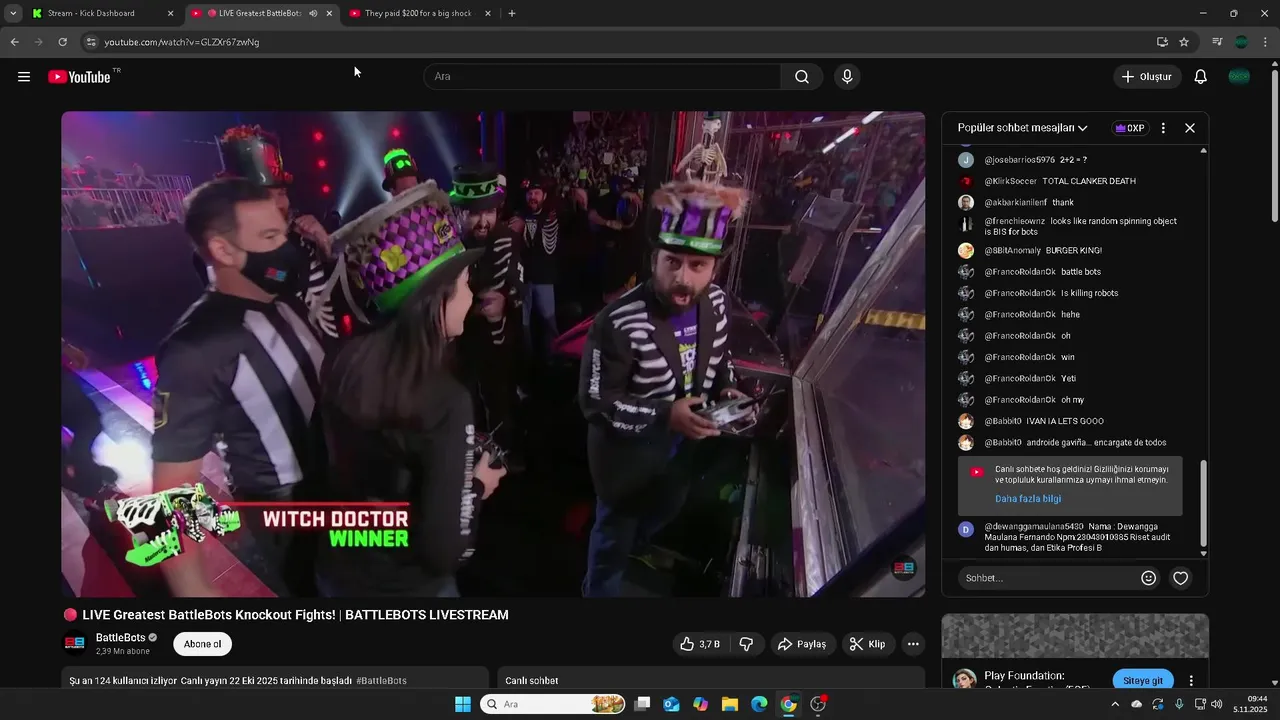The image size is (1280, 720).
Task: Click the Siteye git button
Action: (x=1143, y=680)
